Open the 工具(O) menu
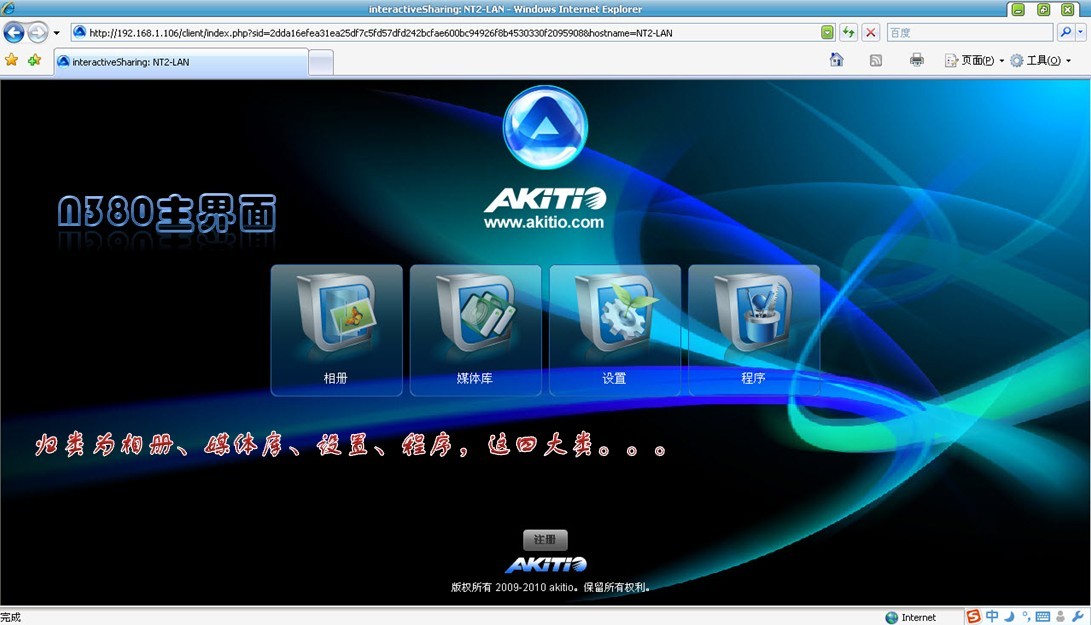This screenshot has width=1091, height=625. 1040,61
